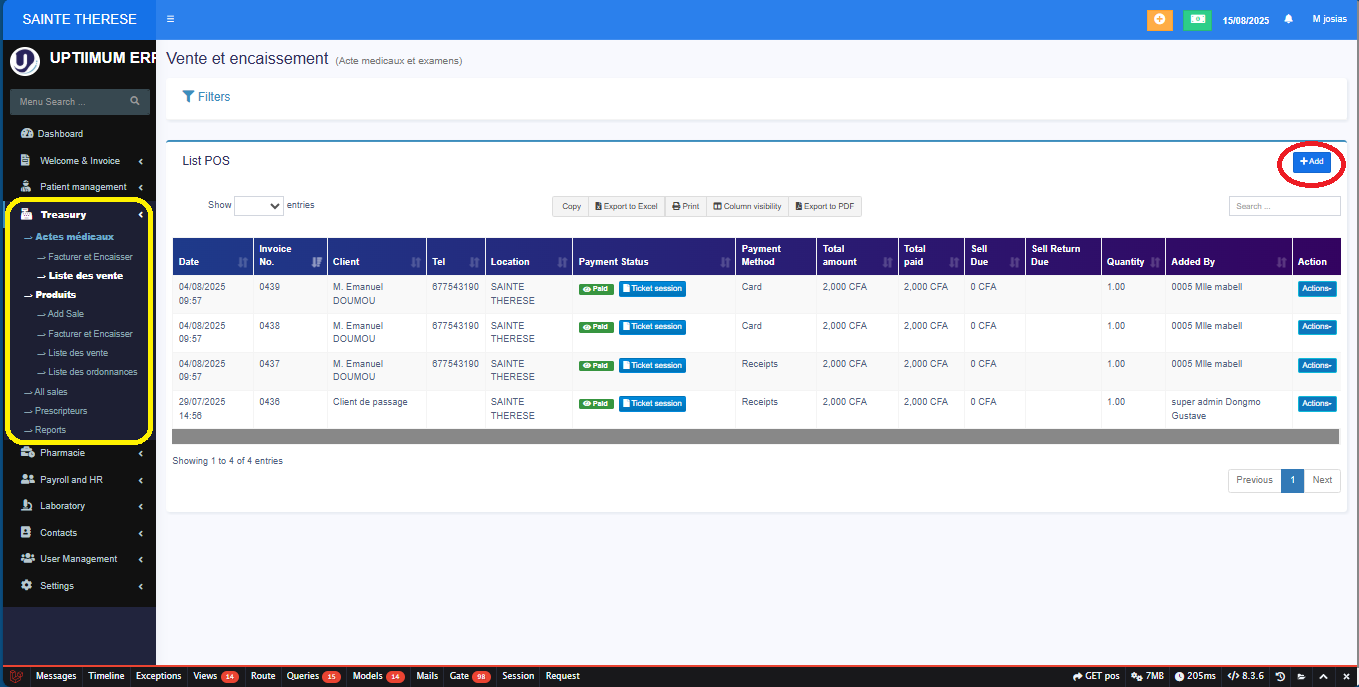Open Prescripteurs in Treasury menu
Image resolution: width=1359 pixels, height=687 pixels.
[x=60, y=411]
